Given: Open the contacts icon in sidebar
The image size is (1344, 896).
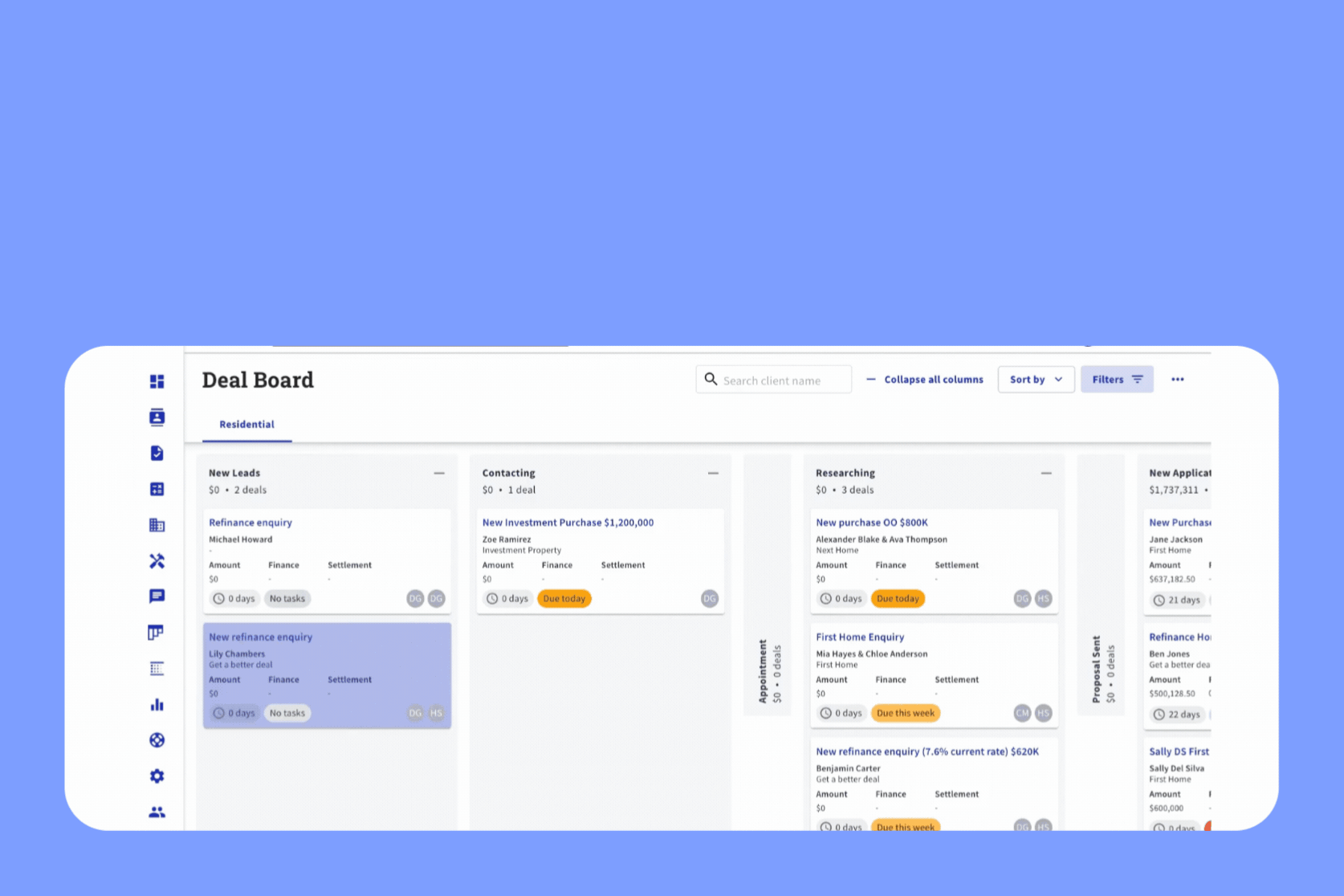Looking at the screenshot, I should point(157,417).
